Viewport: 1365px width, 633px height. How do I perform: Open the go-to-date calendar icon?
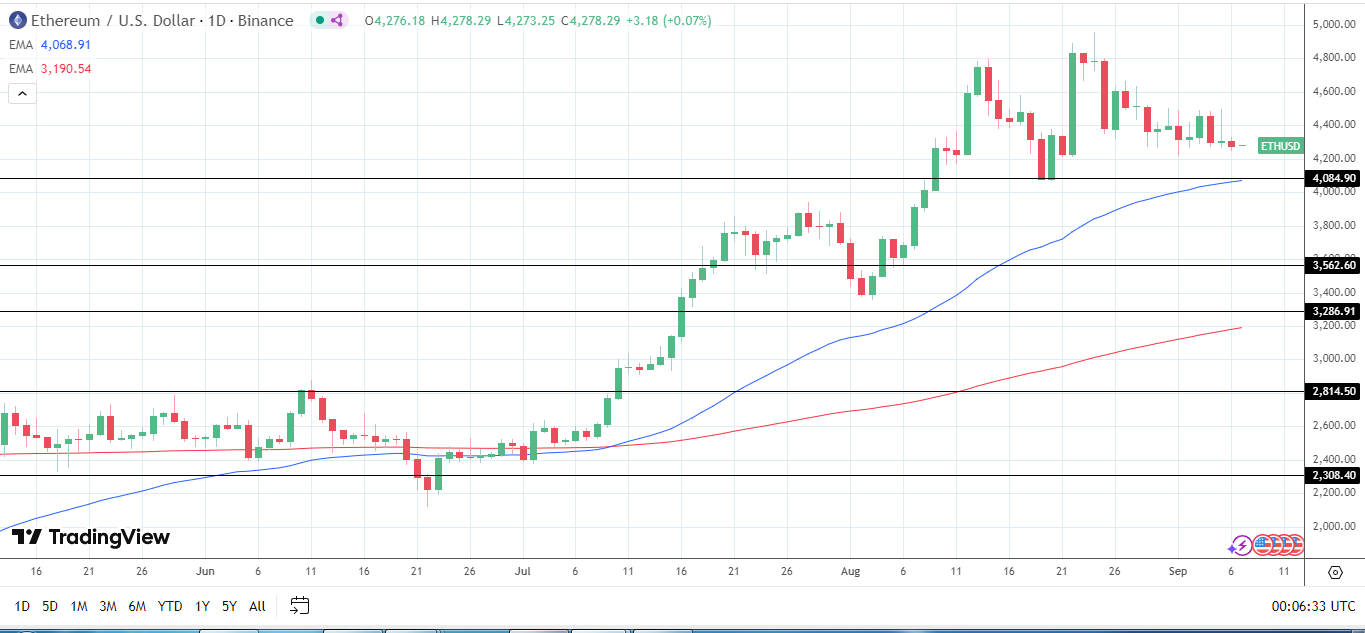coord(300,605)
